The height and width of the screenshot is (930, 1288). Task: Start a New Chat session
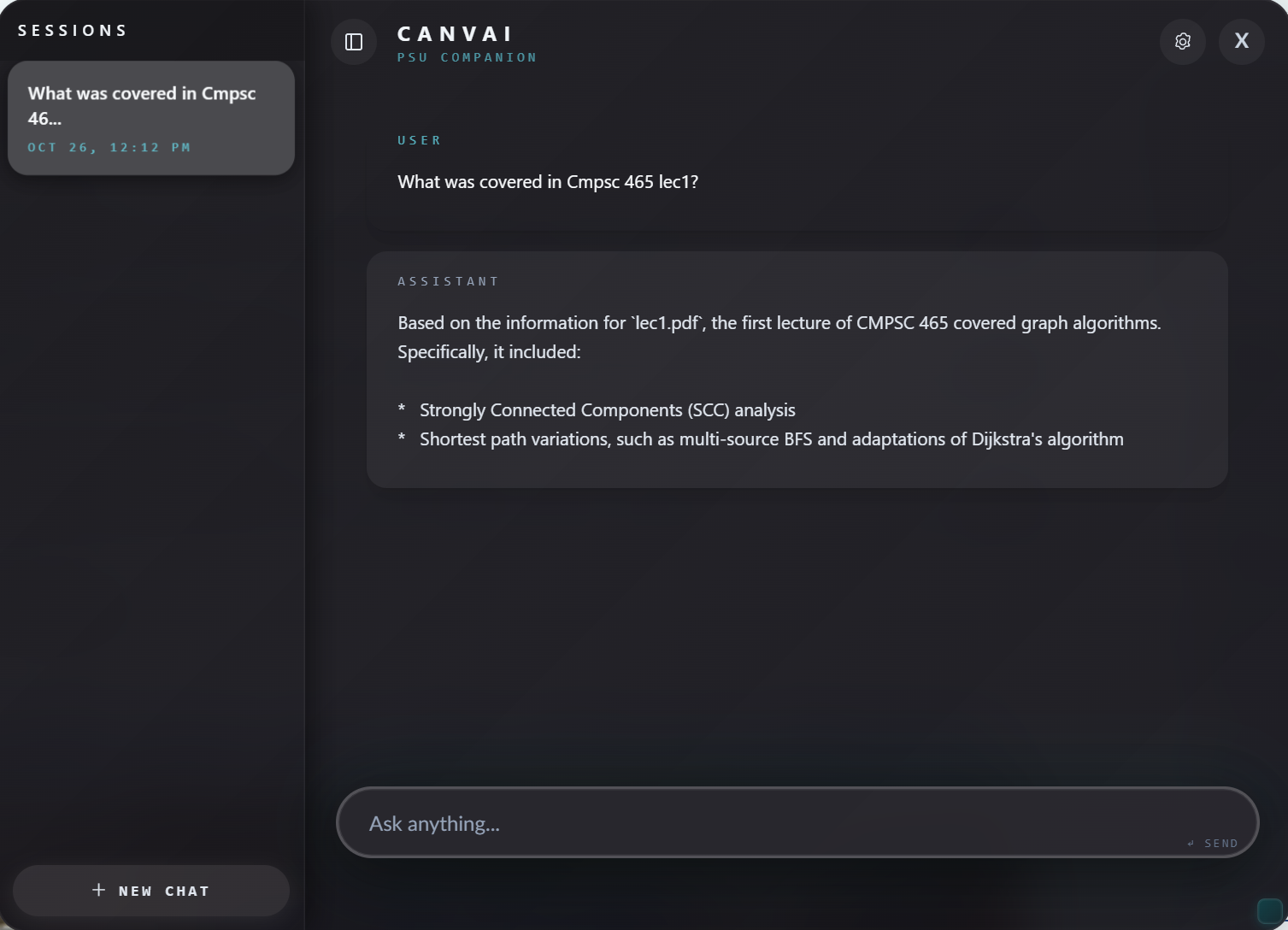click(x=151, y=891)
